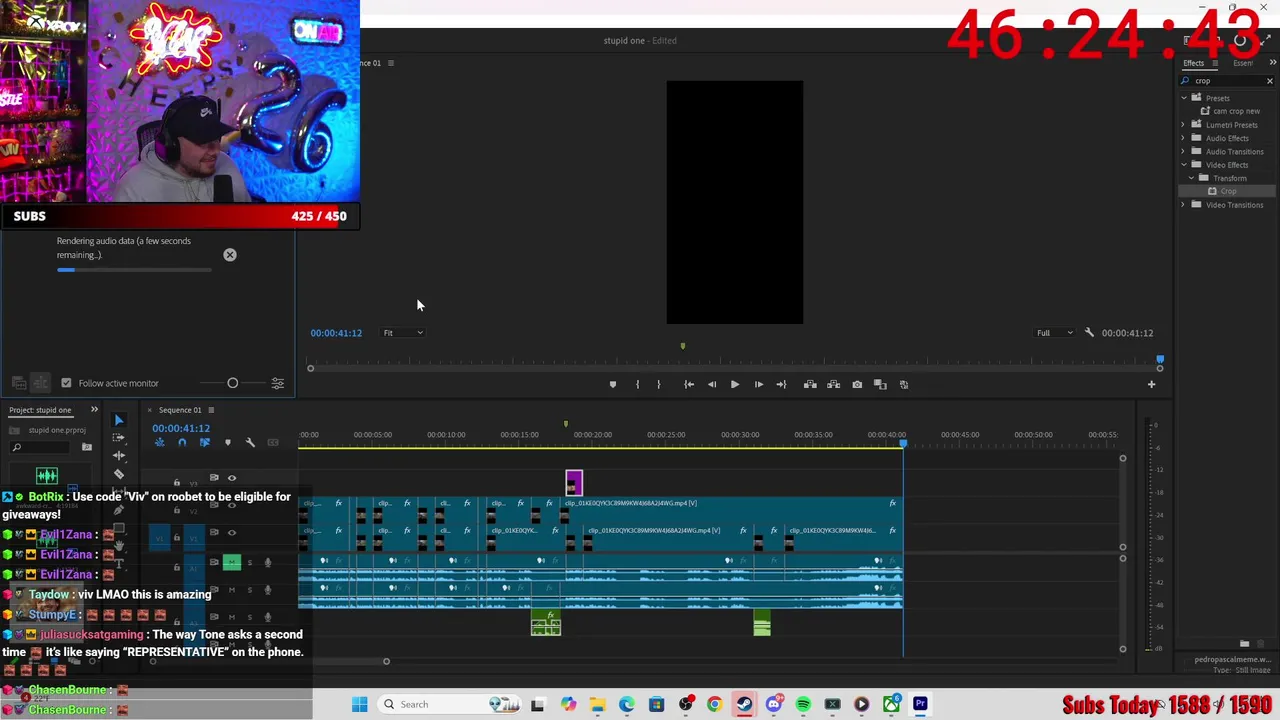This screenshot has width=1280, height=720.
Task: Clear the Effects search field
Action: click(x=1270, y=81)
